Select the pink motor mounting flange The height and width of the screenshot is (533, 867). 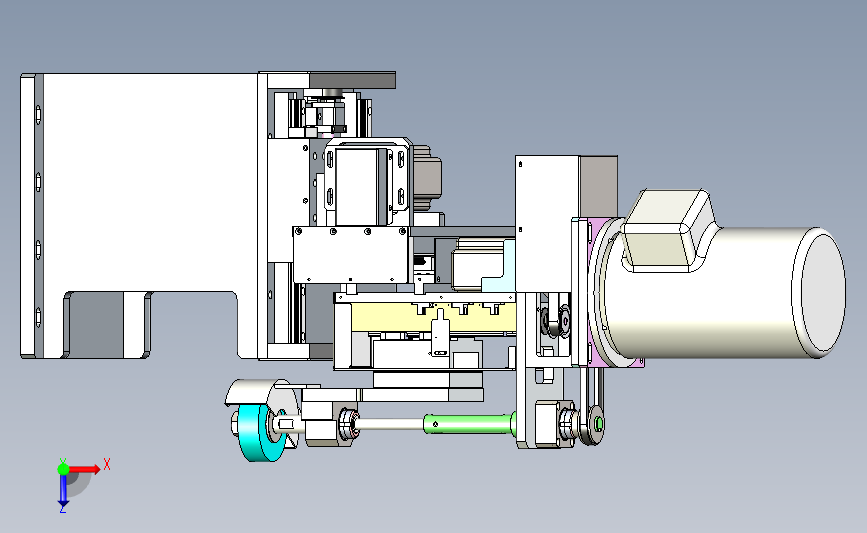pyautogui.click(x=597, y=292)
